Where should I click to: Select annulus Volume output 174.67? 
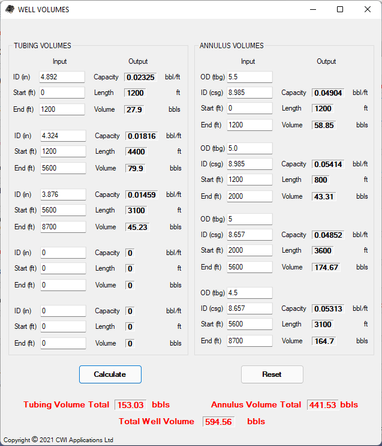pos(326,267)
